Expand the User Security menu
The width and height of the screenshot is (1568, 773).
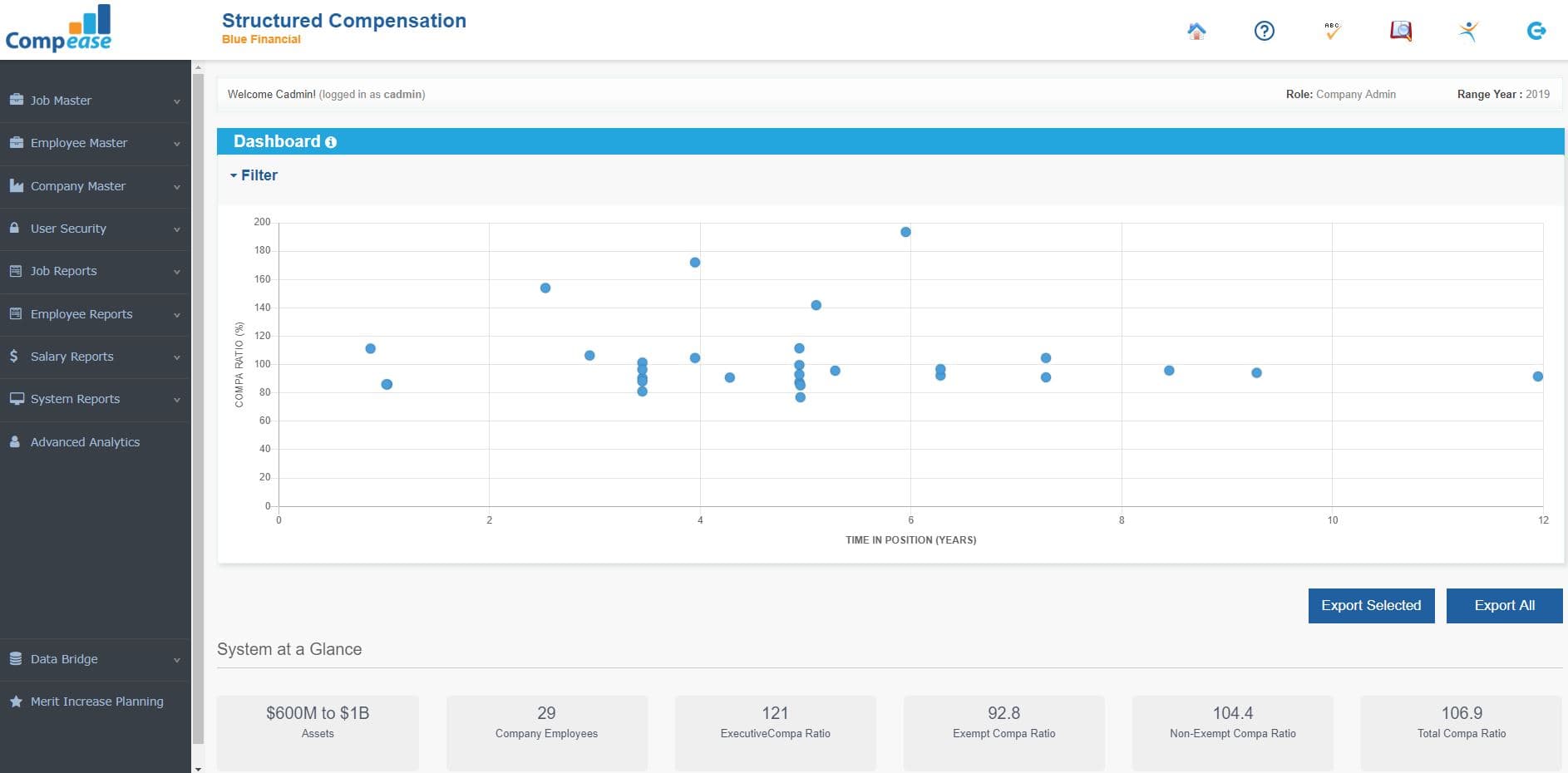(96, 229)
